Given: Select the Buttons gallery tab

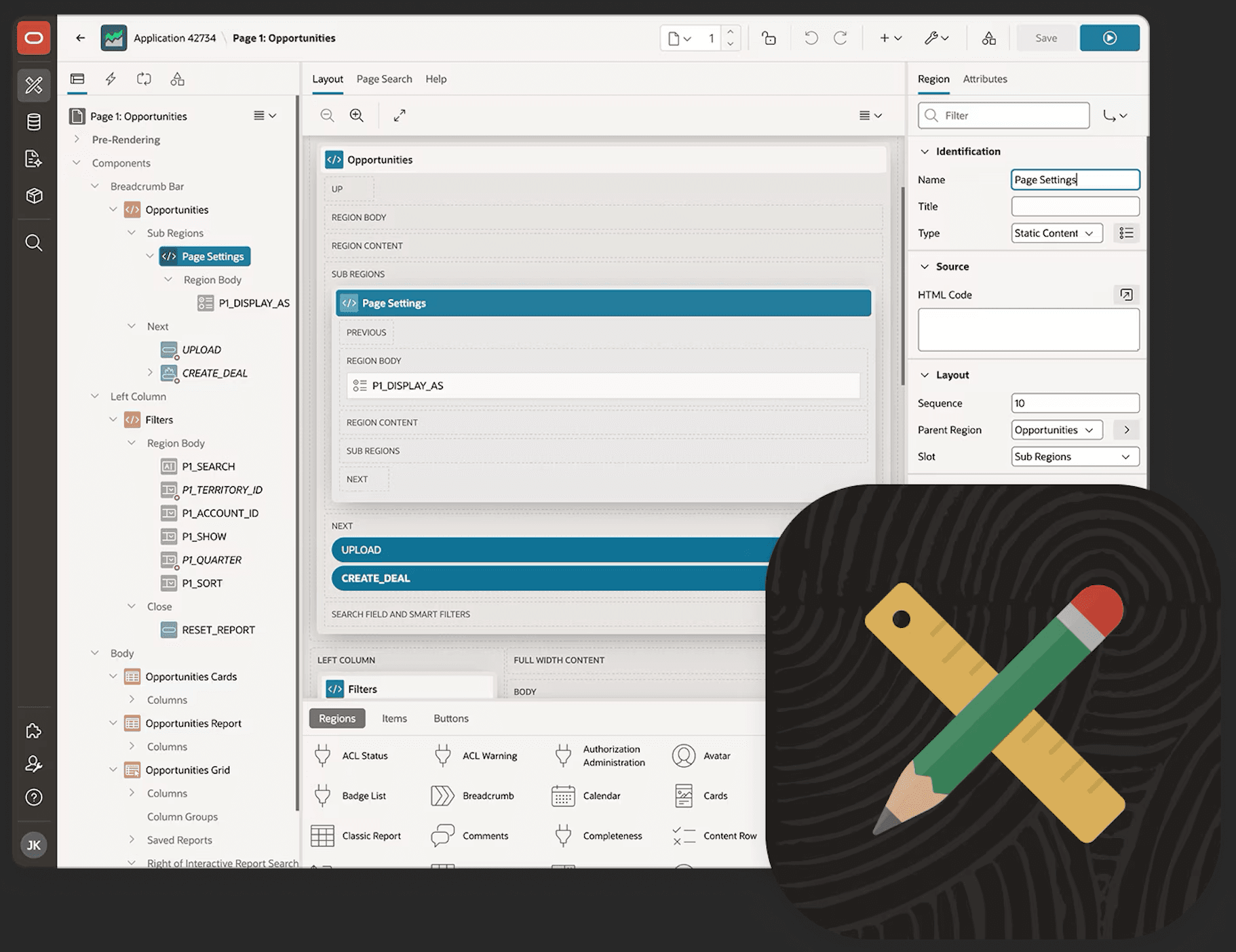Looking at the screenshot, I should click(451, 718).
